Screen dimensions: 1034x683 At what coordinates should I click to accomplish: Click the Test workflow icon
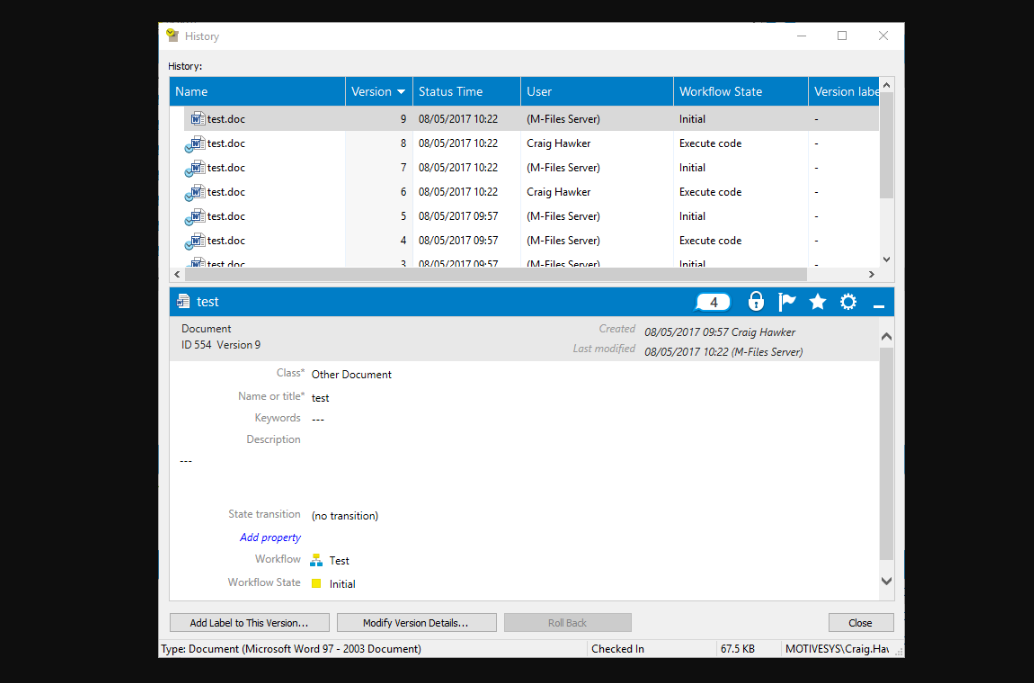317,560
